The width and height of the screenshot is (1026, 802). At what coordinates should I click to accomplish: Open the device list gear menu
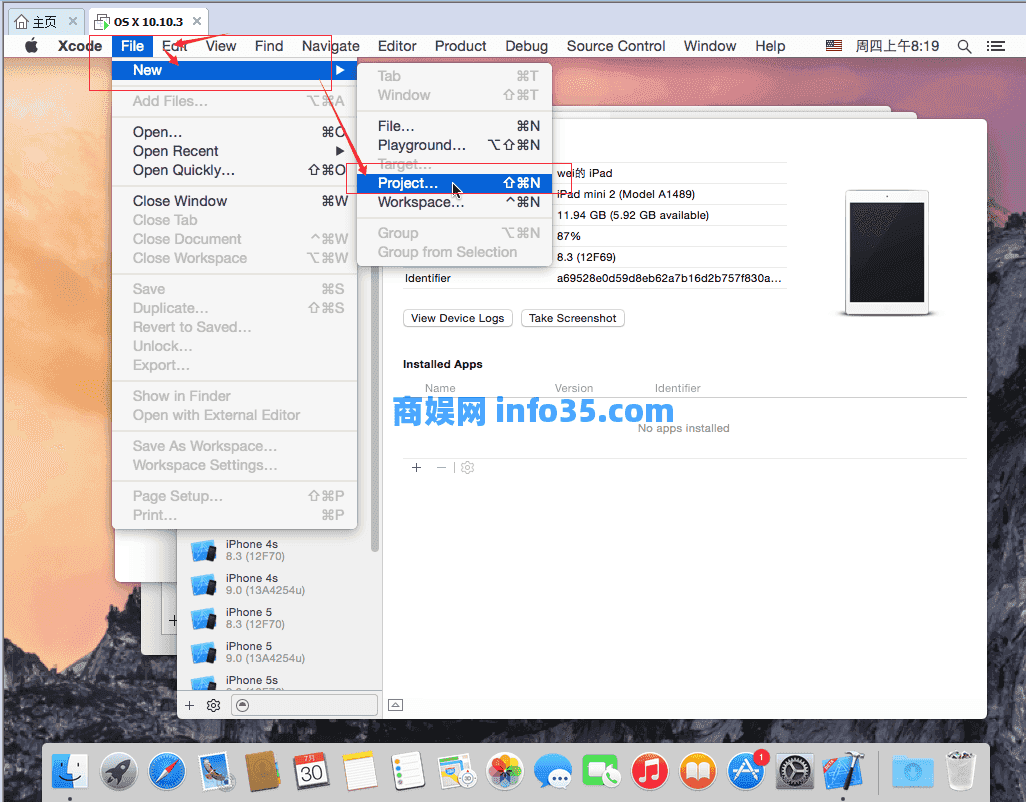[213, 705]
